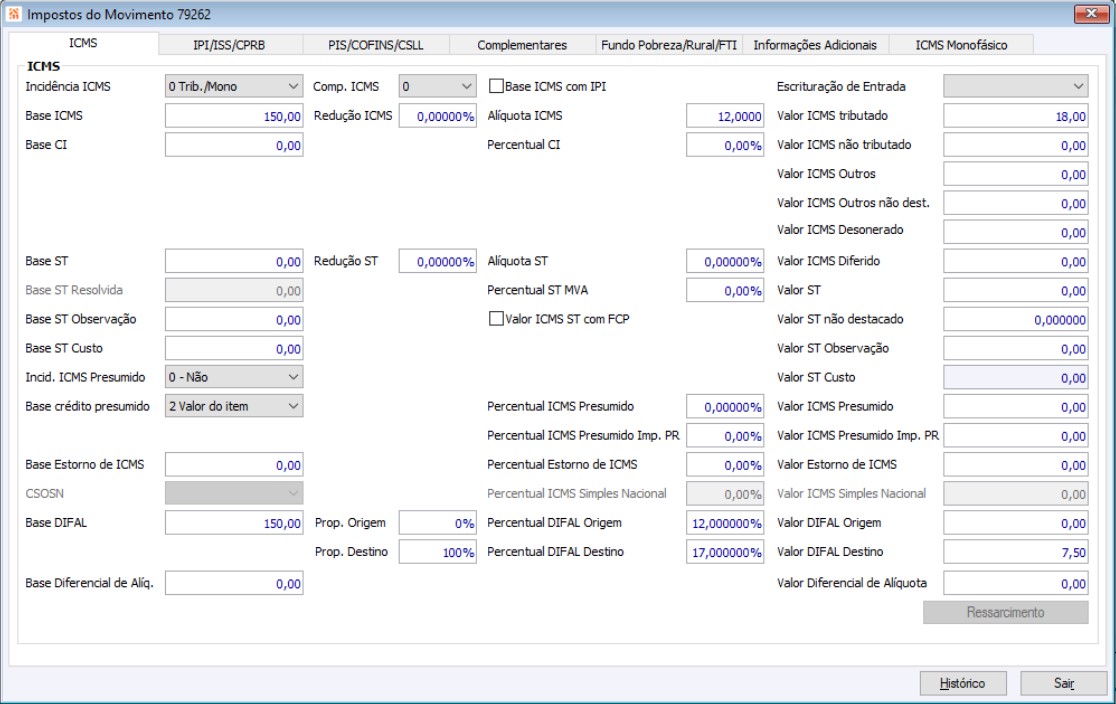Click the Redução ICMS percentage field
The width and height of the screenshot is (1116, 704).
(x=437, y=116)
